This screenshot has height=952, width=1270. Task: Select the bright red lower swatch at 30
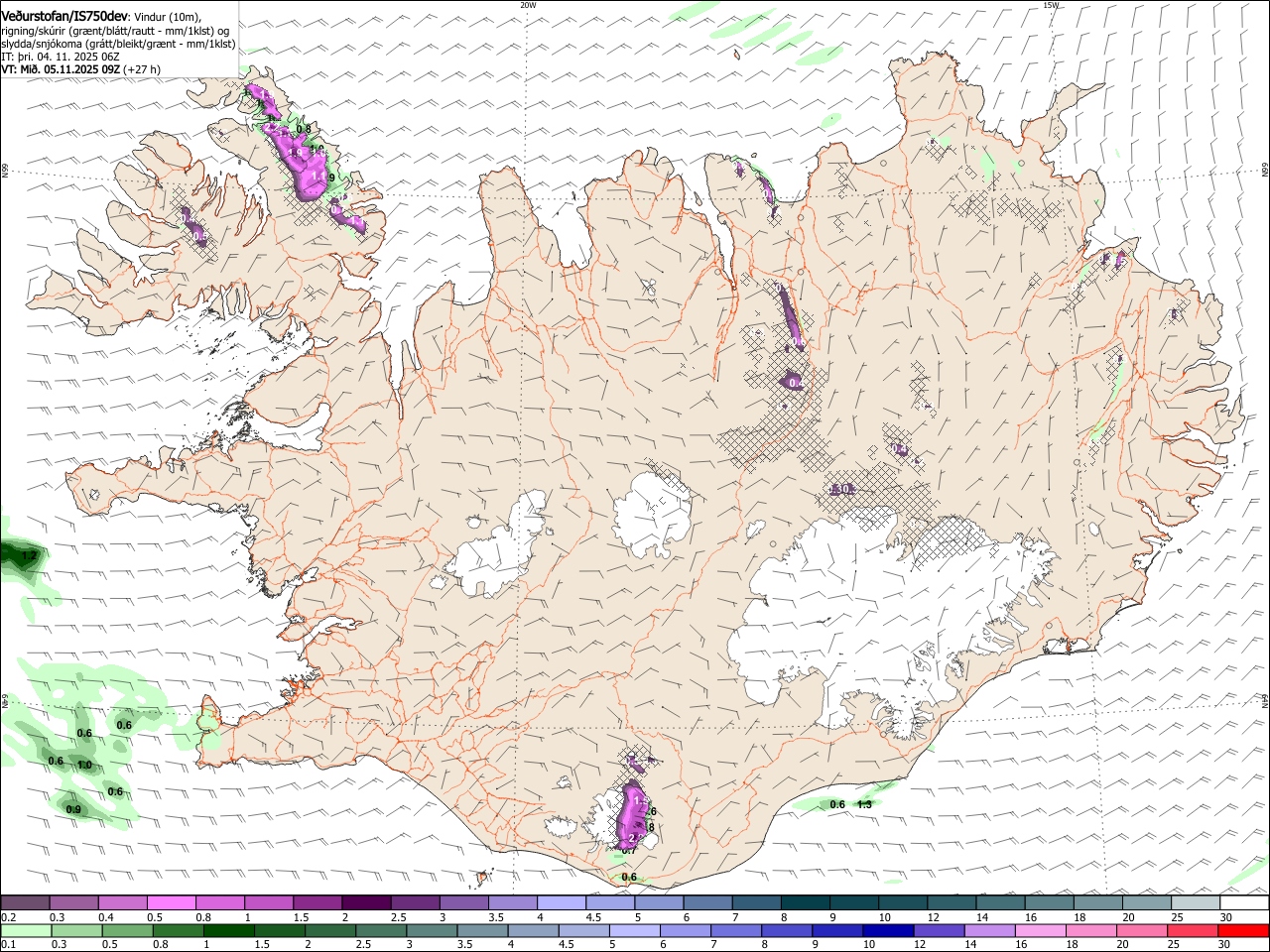click(x=1242, y=930)
